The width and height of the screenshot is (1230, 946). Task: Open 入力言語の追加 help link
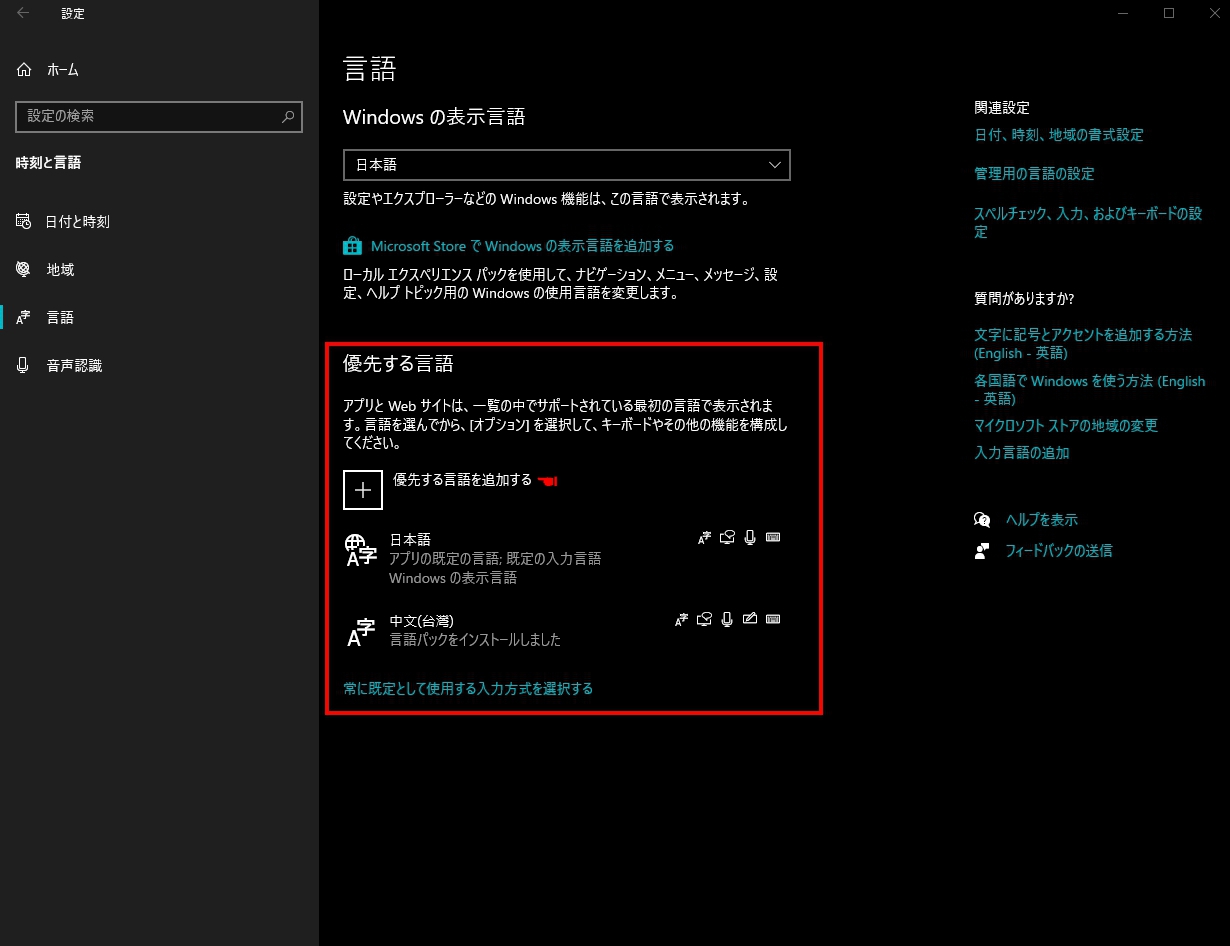1022,453
